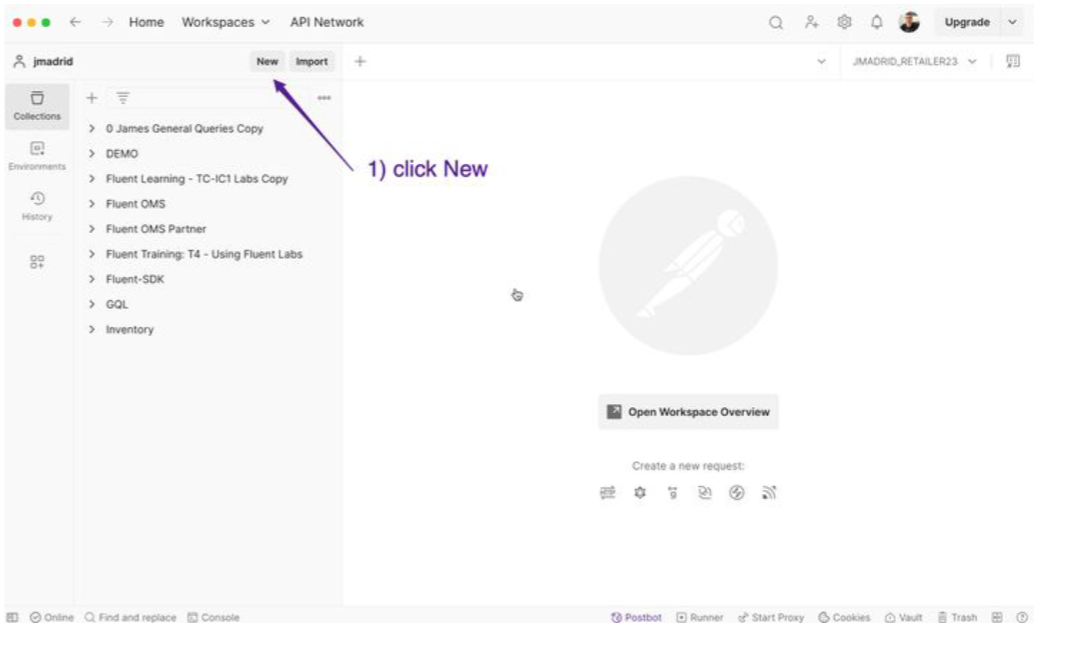Image resolution: width=1090 pixels, height=662 pixels.
Task: Open Postbot in the status bar
Action: tap(636, 617)
